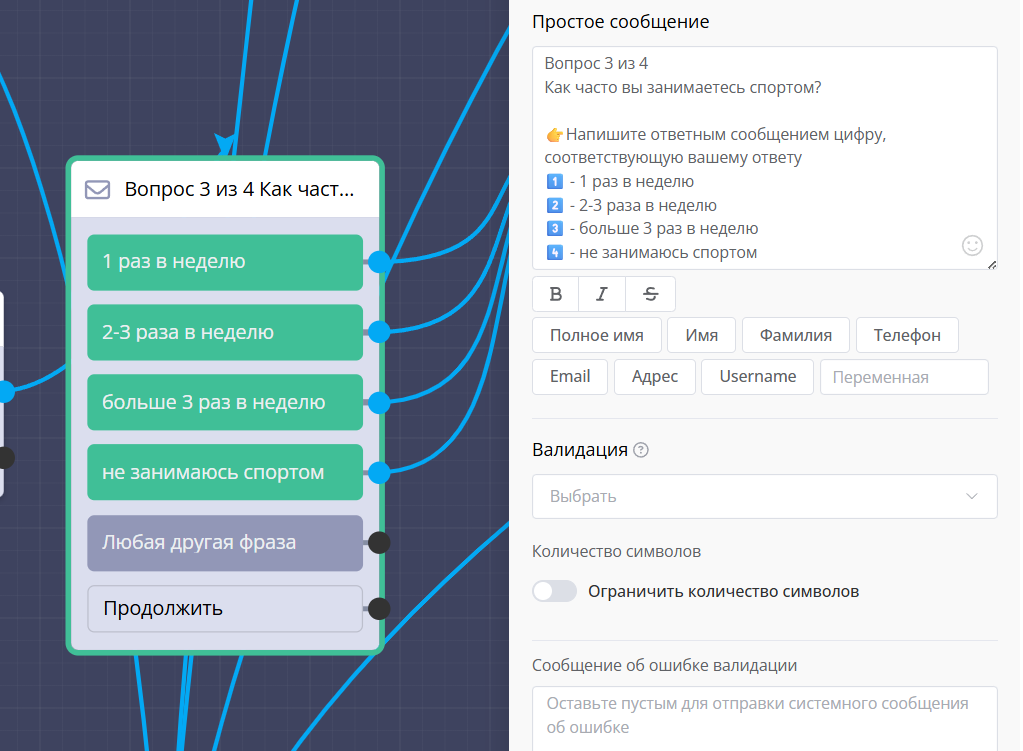The width and height of the screenshot is (1023, 751).
Task: Insert the 'Полное имя' variable
Action: coord(596,335)
